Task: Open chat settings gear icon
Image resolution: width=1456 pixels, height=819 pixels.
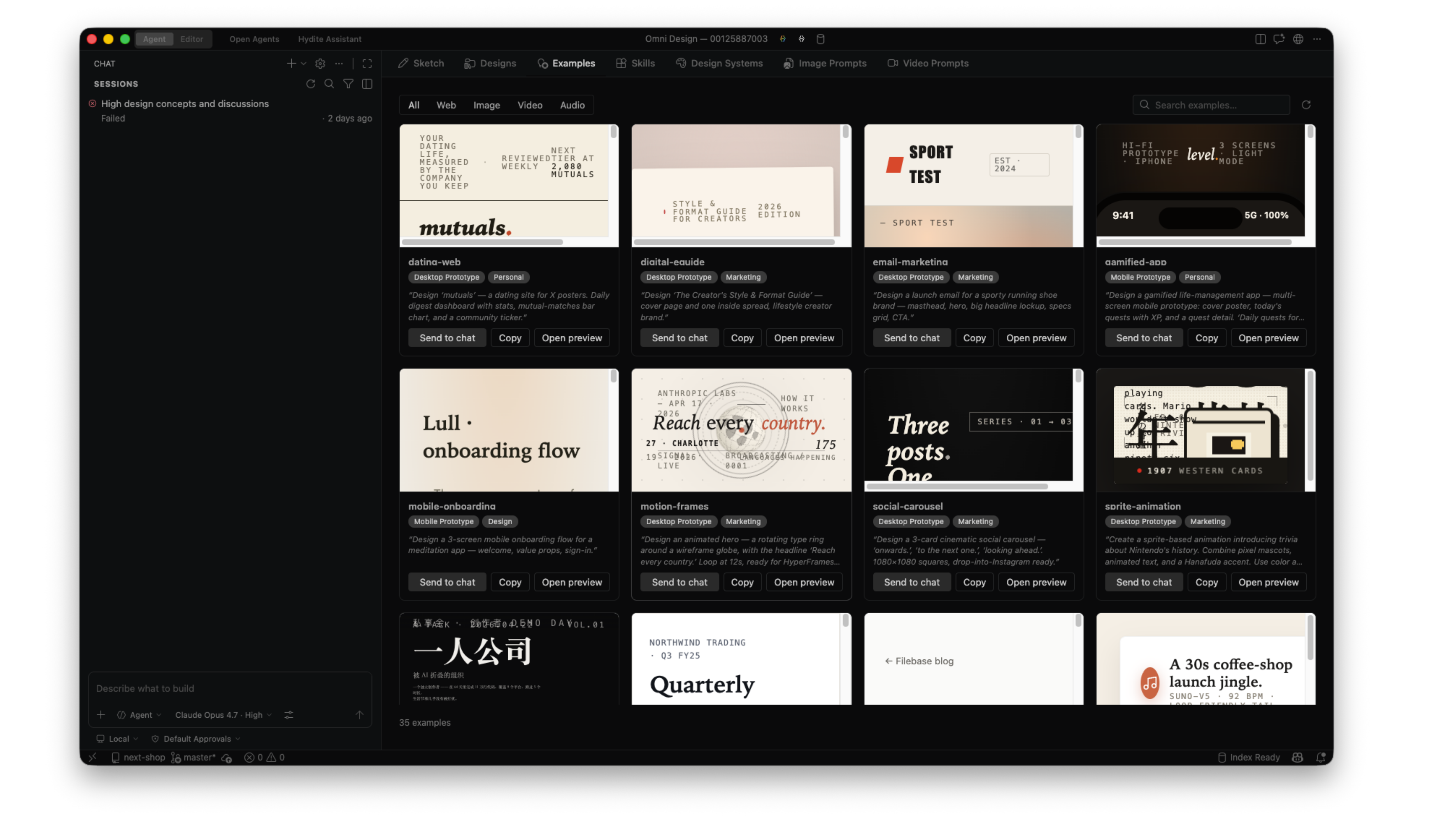Action: 320,63
